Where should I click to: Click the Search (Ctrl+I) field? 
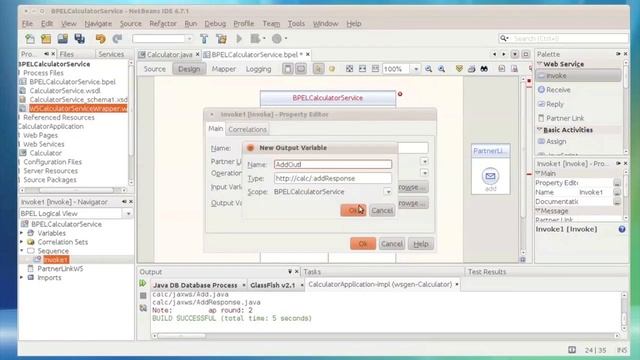[569, 38]
